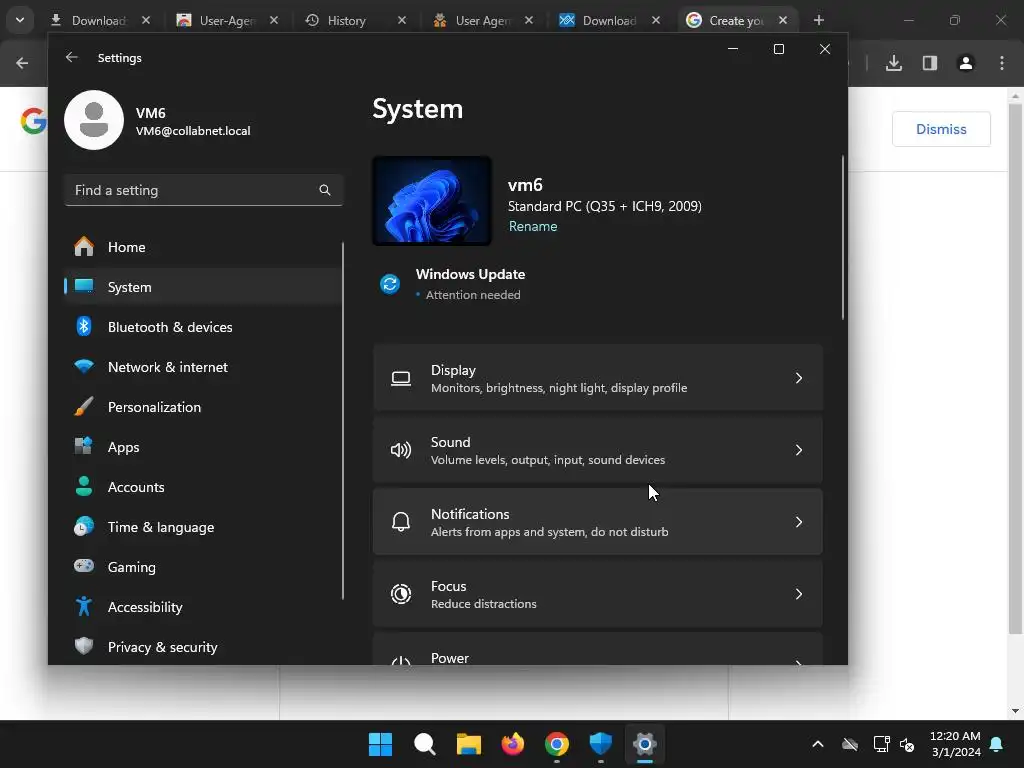Open Chrome three-dot menu
The image size is (1024, 768).
click(1002, 63)
